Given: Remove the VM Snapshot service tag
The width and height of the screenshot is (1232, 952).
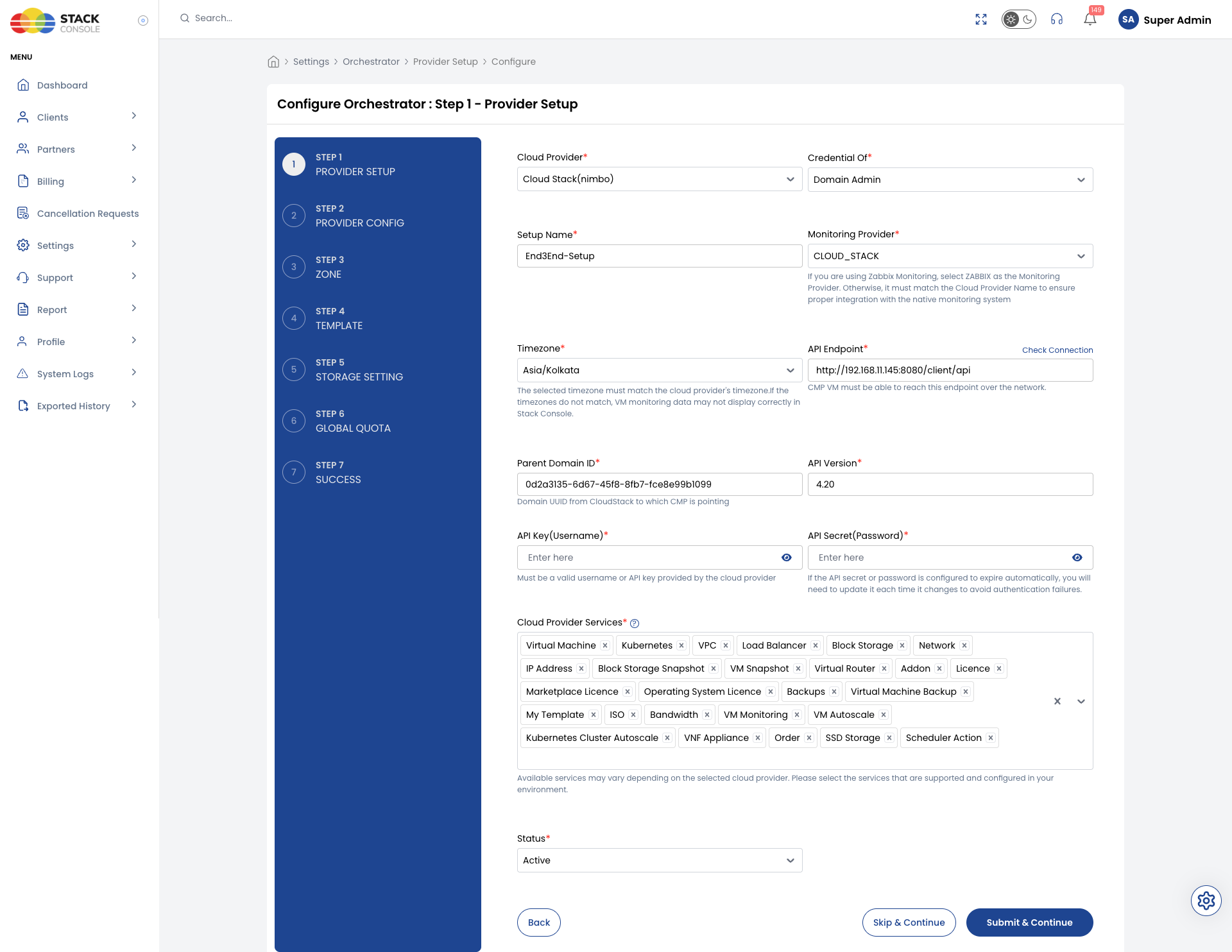Looking at the screenshot, I should tap(798, 668).
